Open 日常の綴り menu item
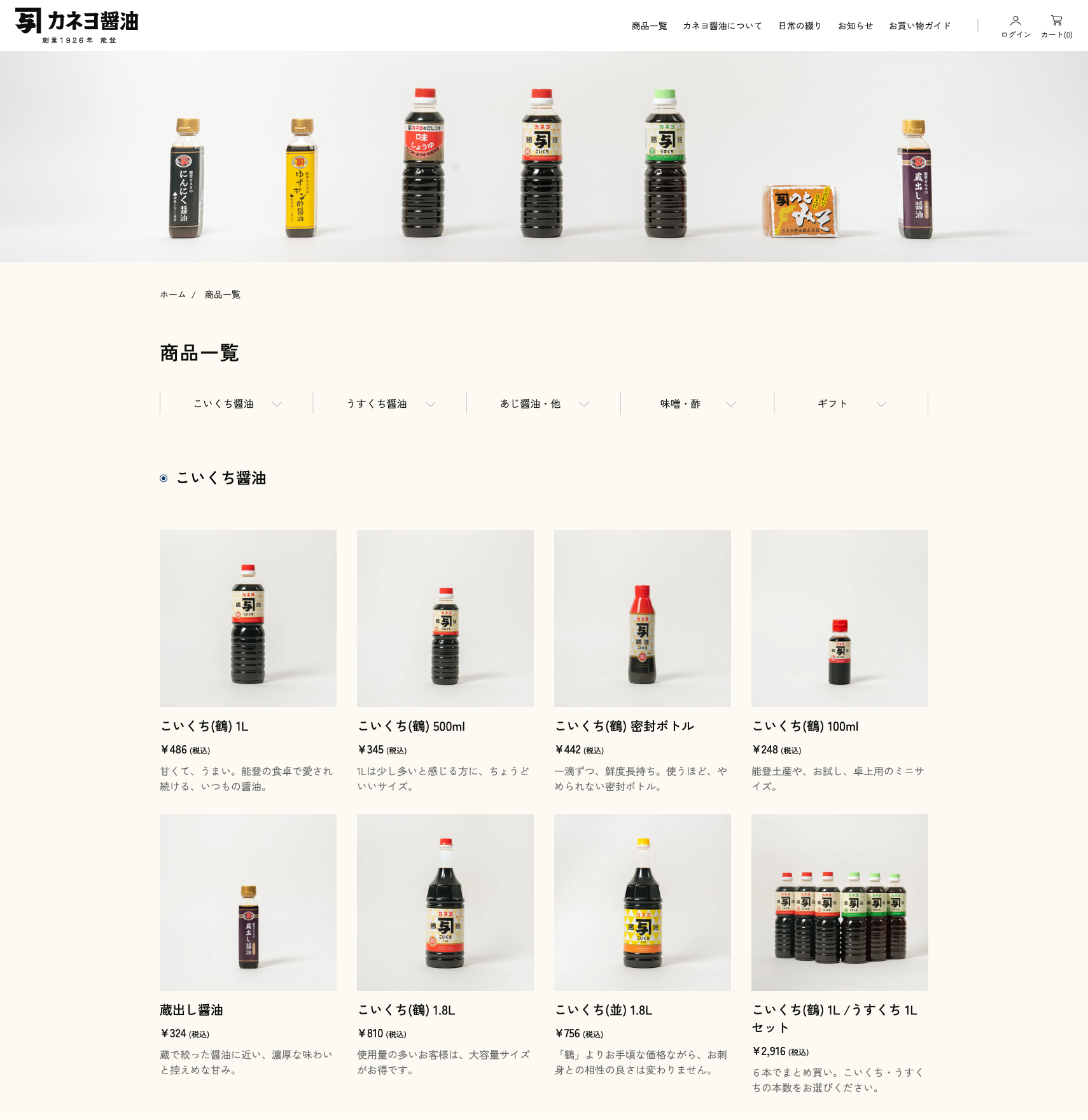This screenshot has height=1120, width=1088. (x=800, y=26)
